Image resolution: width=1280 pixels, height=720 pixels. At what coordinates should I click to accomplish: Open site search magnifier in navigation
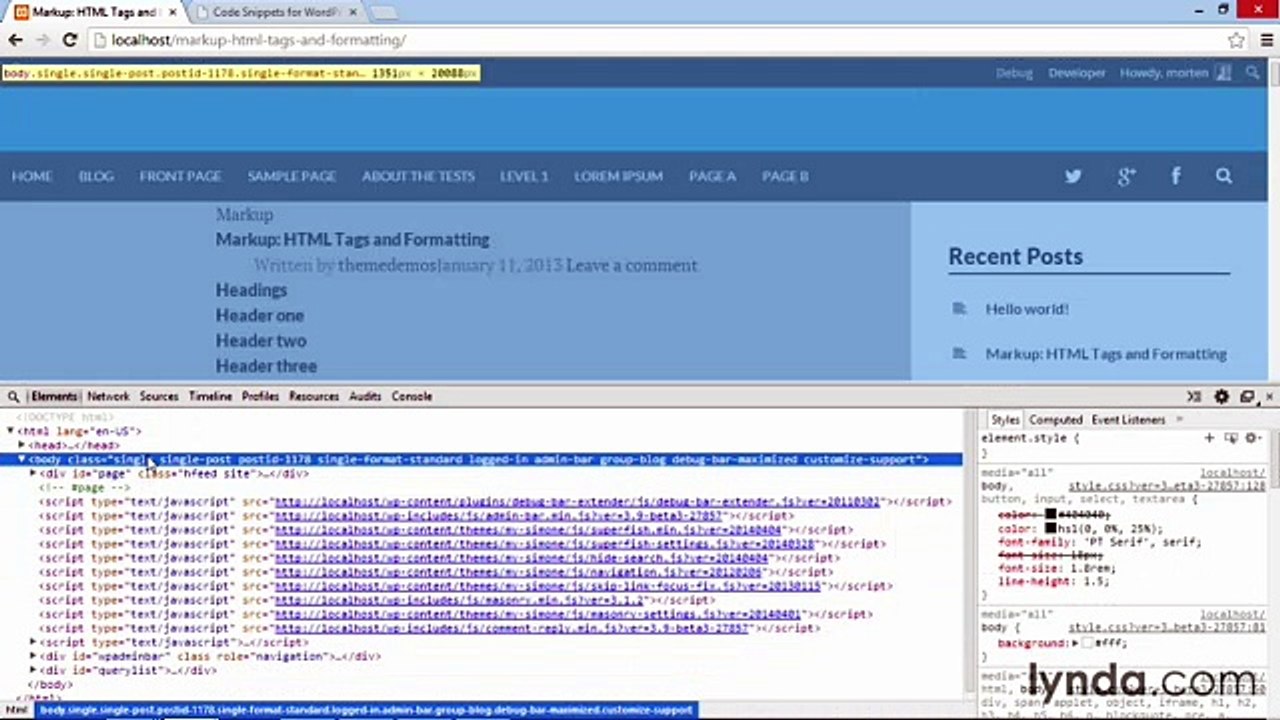point(1224,176)
